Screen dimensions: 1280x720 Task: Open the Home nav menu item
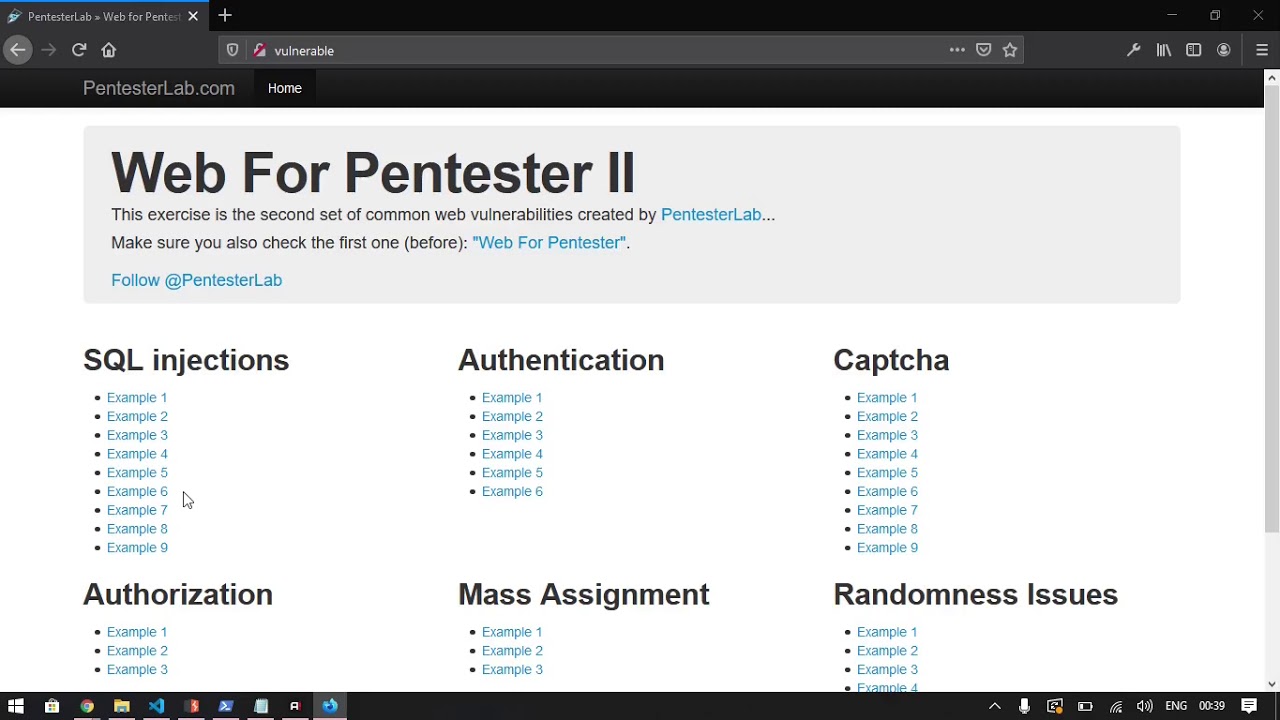click(x=285, y=88)
